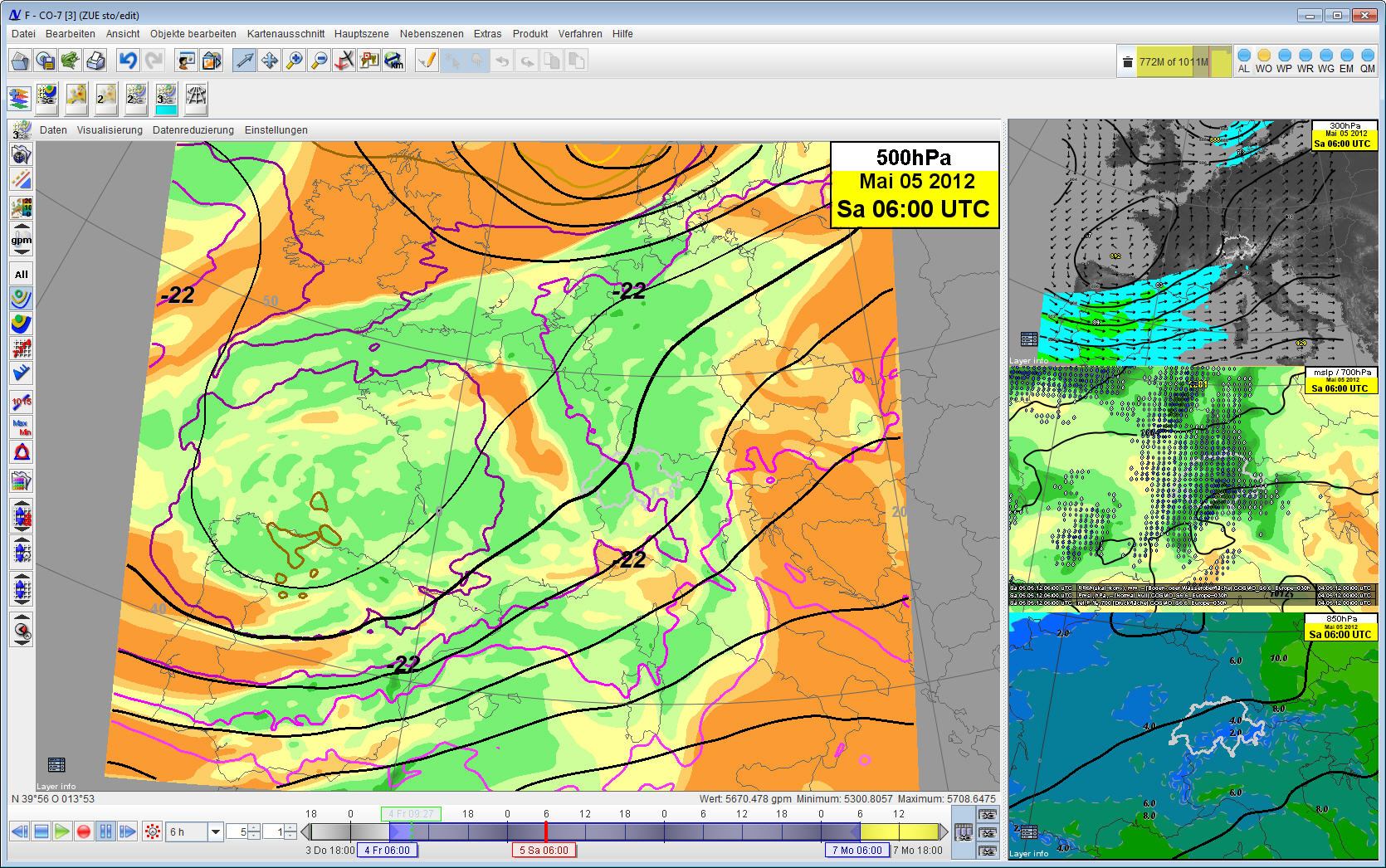The image size is (1386, 868).
Task: Open the Visualisierung submenu
Action: [110, 130]
